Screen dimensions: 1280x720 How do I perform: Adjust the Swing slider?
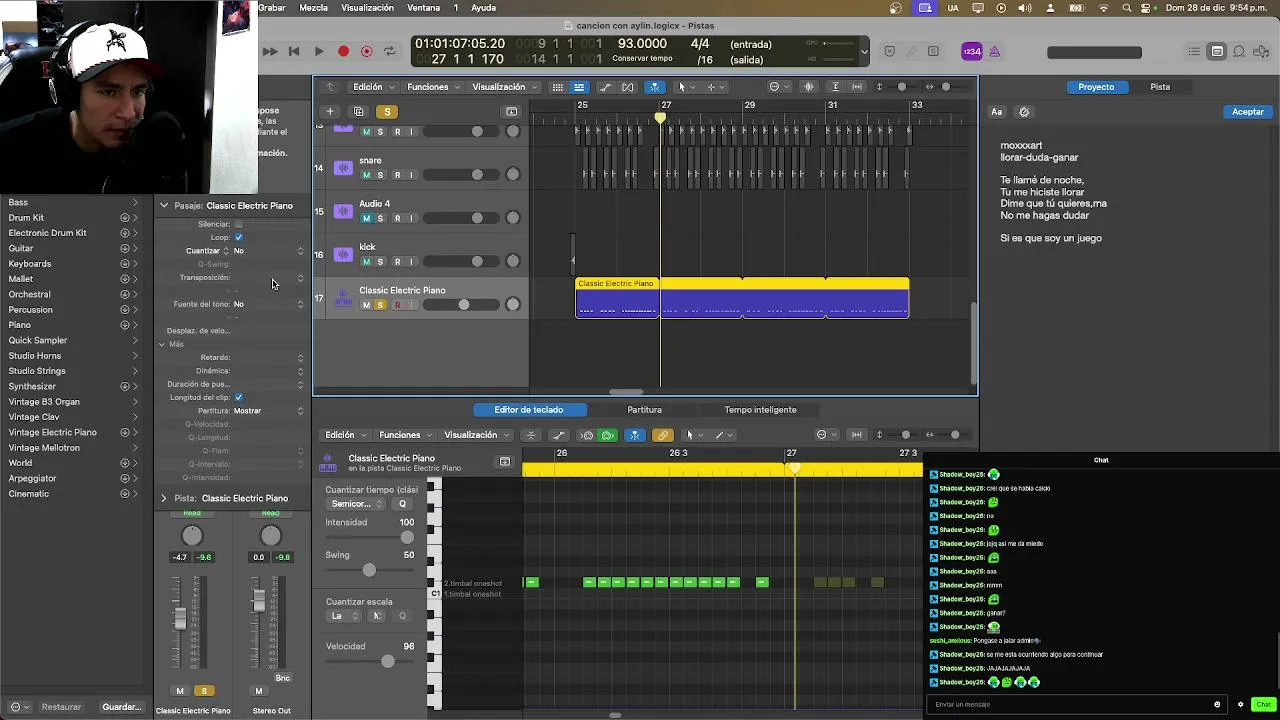coord(369,570)
